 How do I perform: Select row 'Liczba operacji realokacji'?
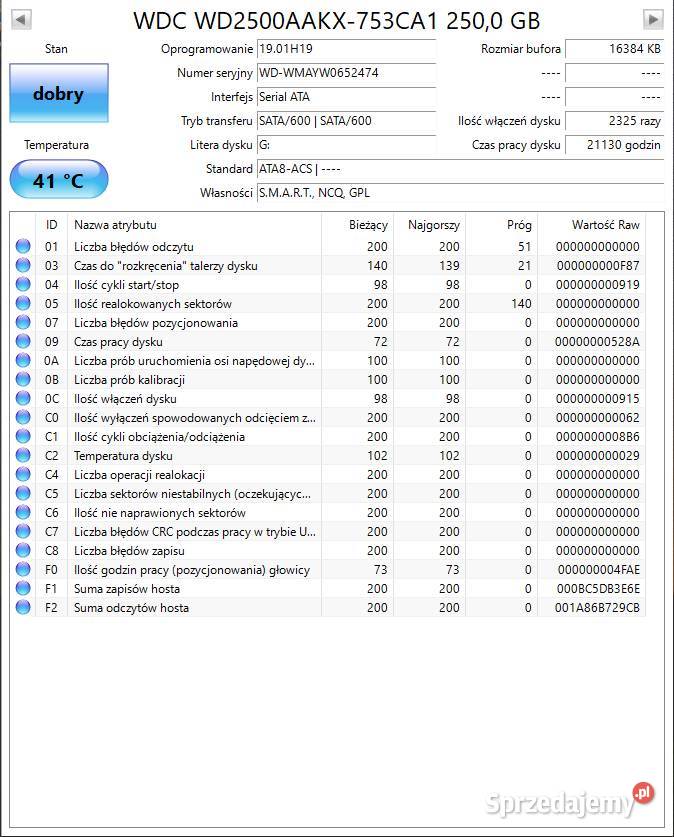coord(328,474)
